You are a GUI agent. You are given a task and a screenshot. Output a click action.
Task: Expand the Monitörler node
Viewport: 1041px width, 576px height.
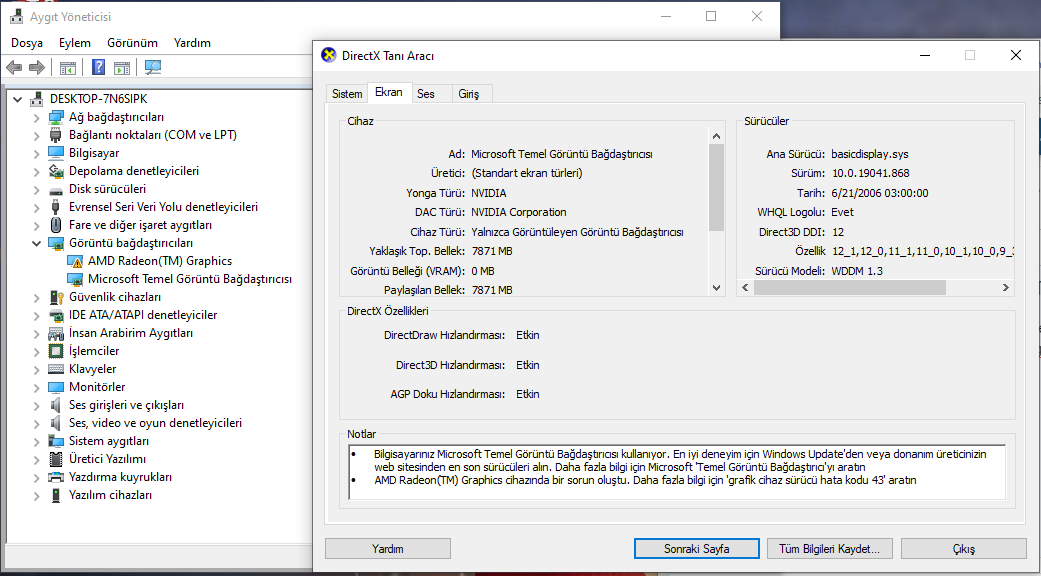click(37, 387)
